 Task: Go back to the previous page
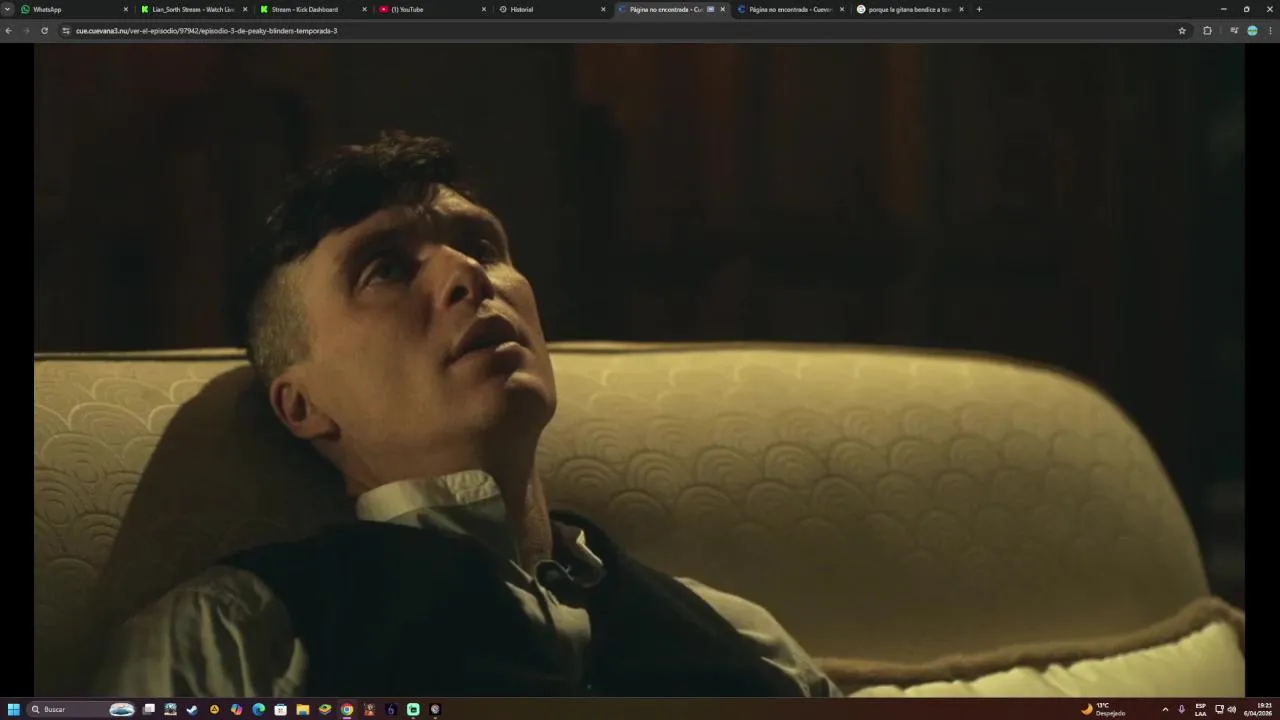[8, 31]
